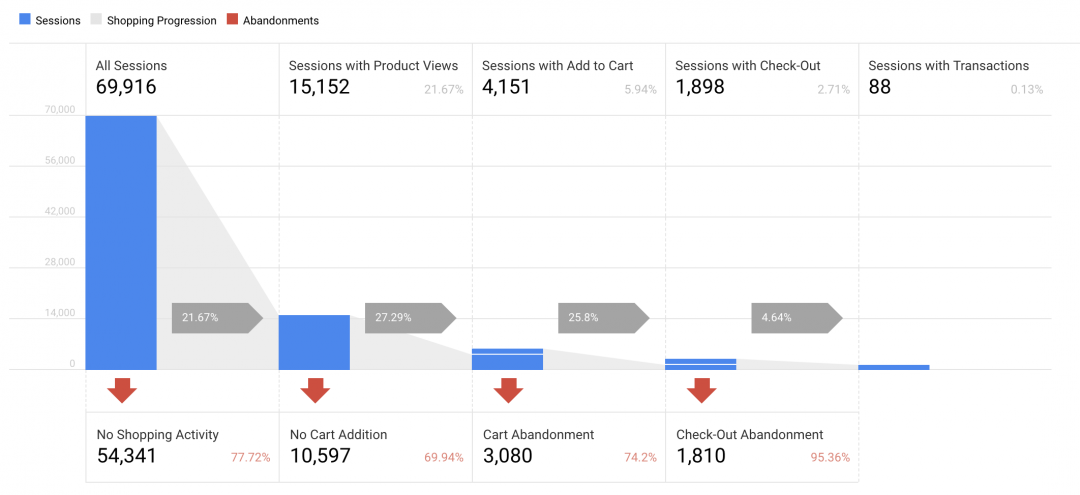Click the 4.64% progression arrow
The width and height of the screenshot is (1080, 495).
point(797,317)
